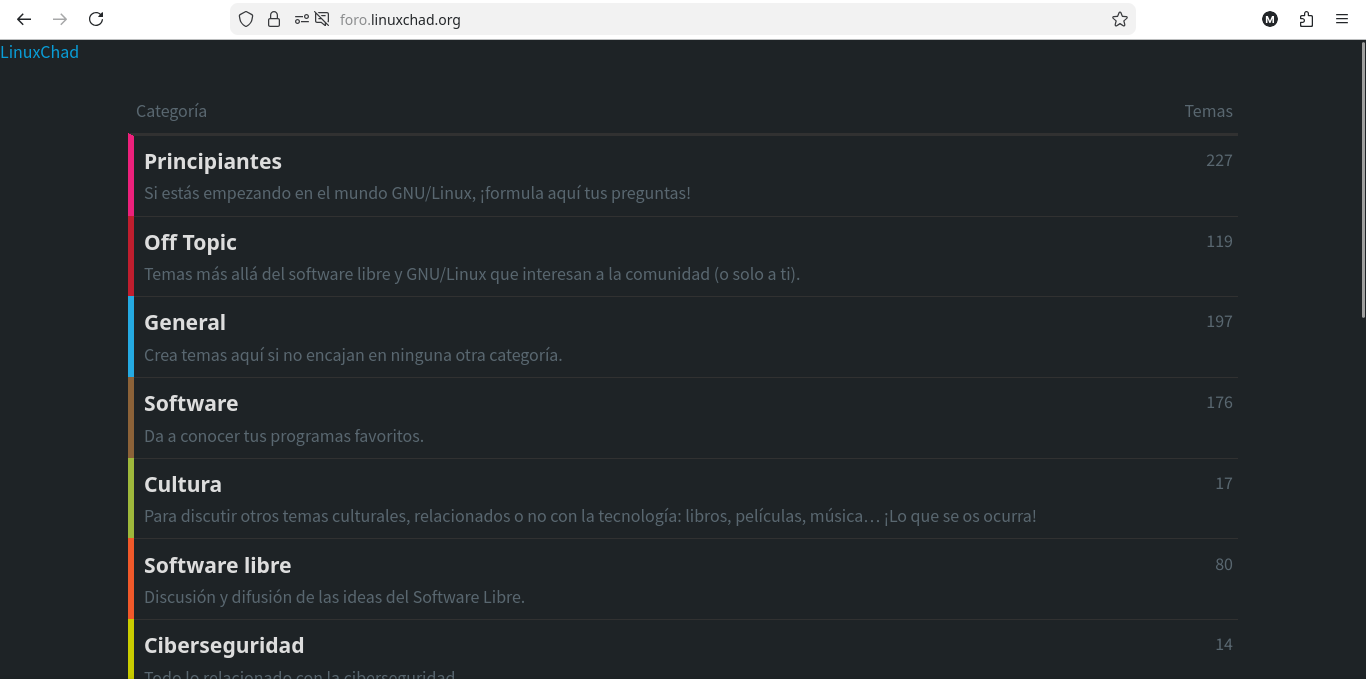Open the tracking protection shield icon
Screen dimensions: 1366x679
coord(246,19)
